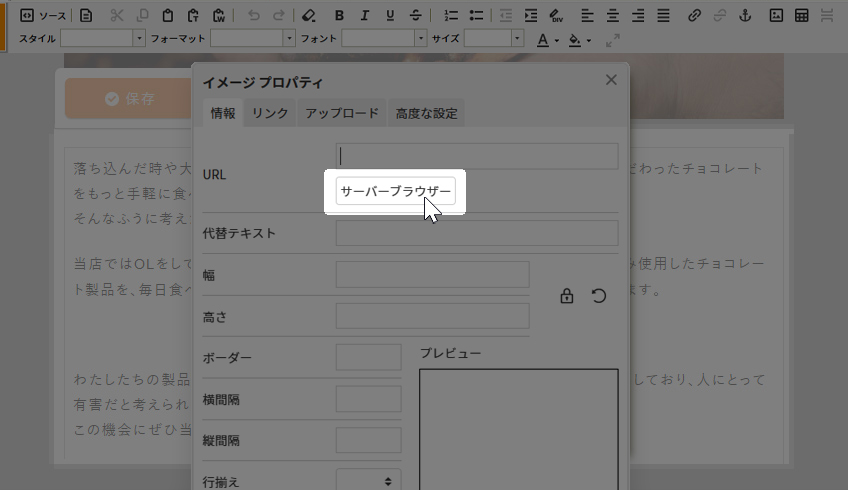Click the Source (ソース) toolbar button
The width and height of the screenshot is (848, 490).
point(43,15)
